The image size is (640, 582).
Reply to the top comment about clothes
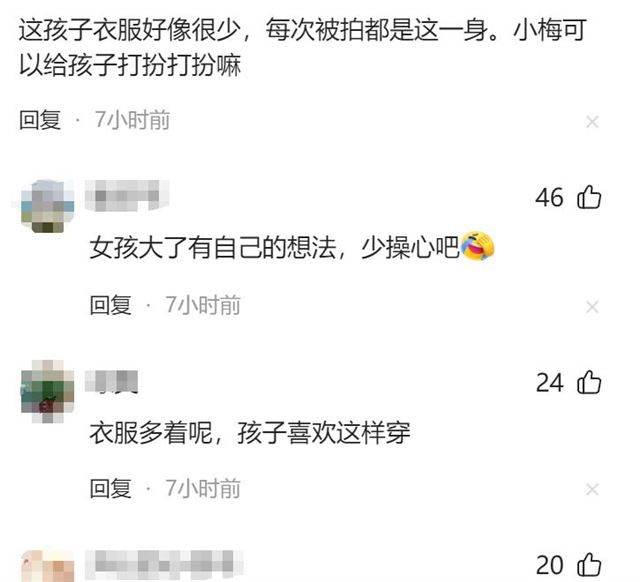coord(40,120)
